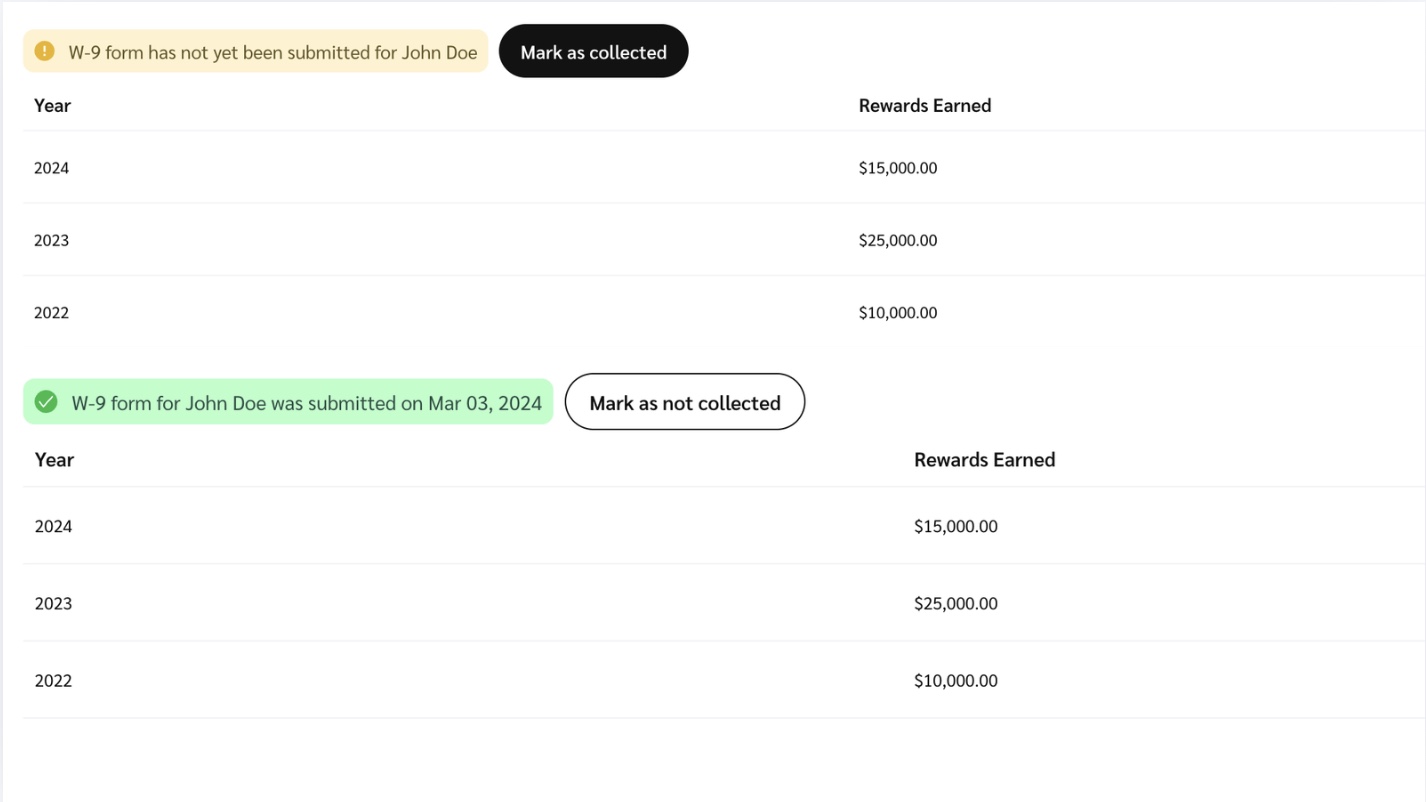Click $25,000.00 amount in the not-submitted table
The height and width of the screenshot is (802, 1426).
click(897, 240)
